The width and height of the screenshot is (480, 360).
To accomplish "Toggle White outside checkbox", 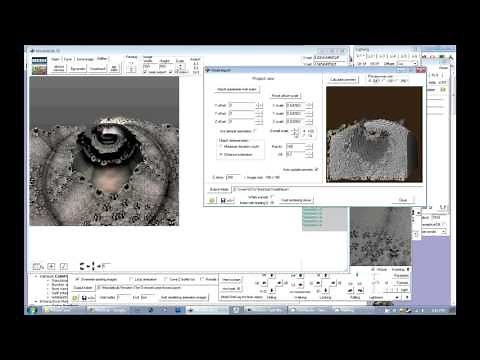I will click(x=271, y=197).
